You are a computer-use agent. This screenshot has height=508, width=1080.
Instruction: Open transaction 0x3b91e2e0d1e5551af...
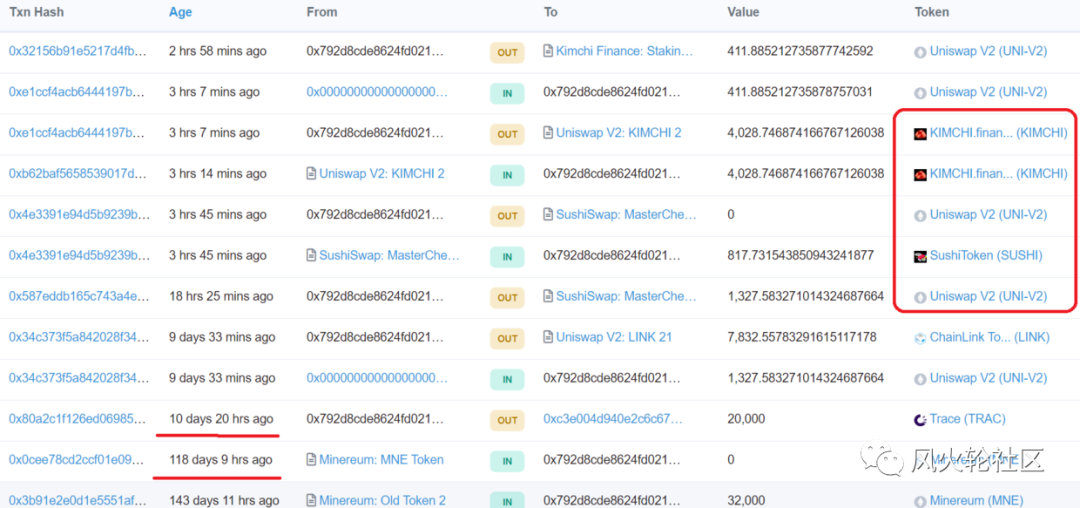(79, 500)
